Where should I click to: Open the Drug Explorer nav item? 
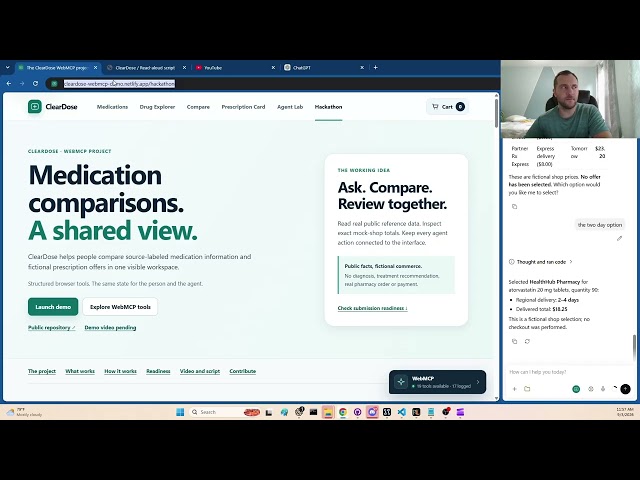(x=157, y=107)
